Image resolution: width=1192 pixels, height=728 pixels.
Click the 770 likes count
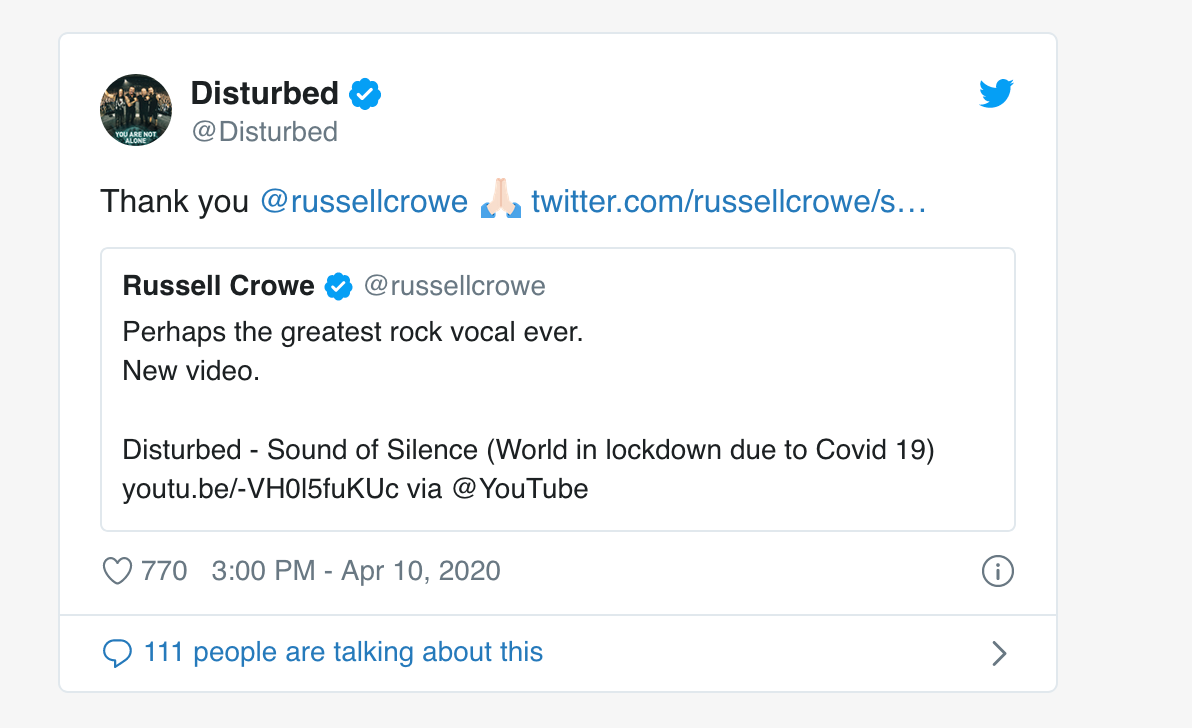tap(164, 571)
